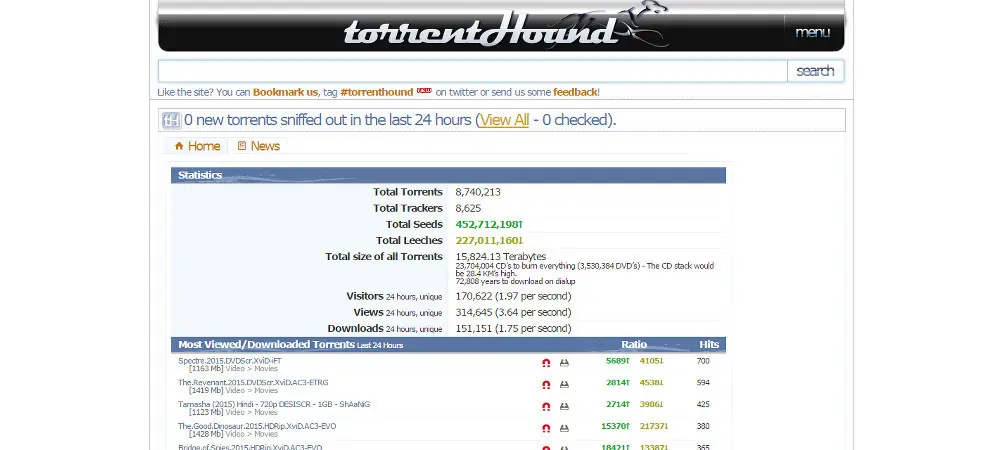Open the #torrenthound twitter tag link
1000x450 pixels.
click(x=376, y=92)
